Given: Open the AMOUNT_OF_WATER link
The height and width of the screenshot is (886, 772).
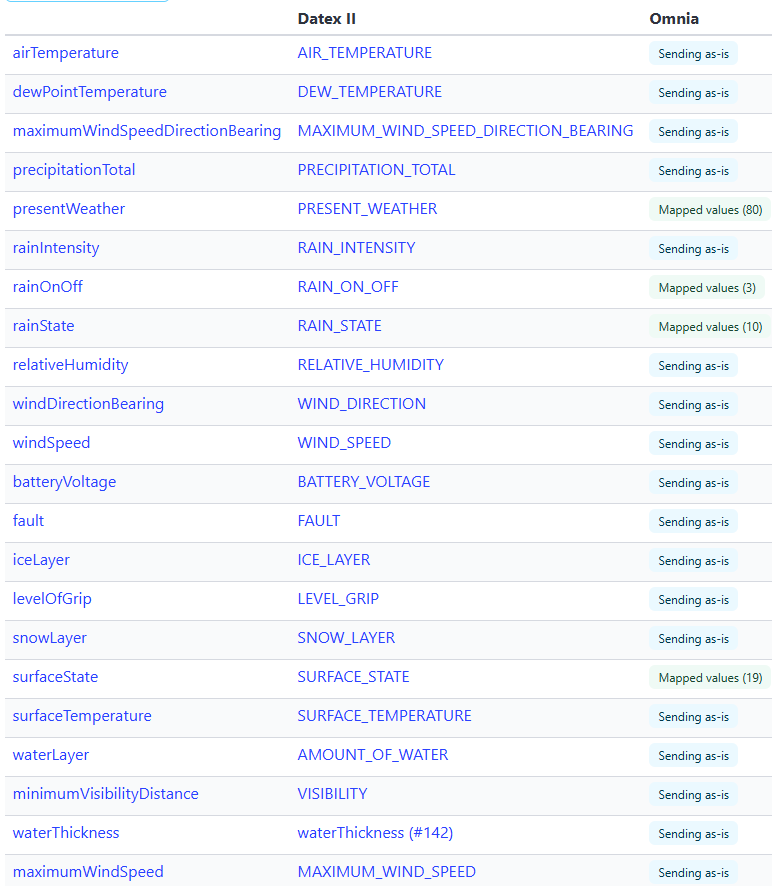Looking at the screenshot, I should click(373, 755).
